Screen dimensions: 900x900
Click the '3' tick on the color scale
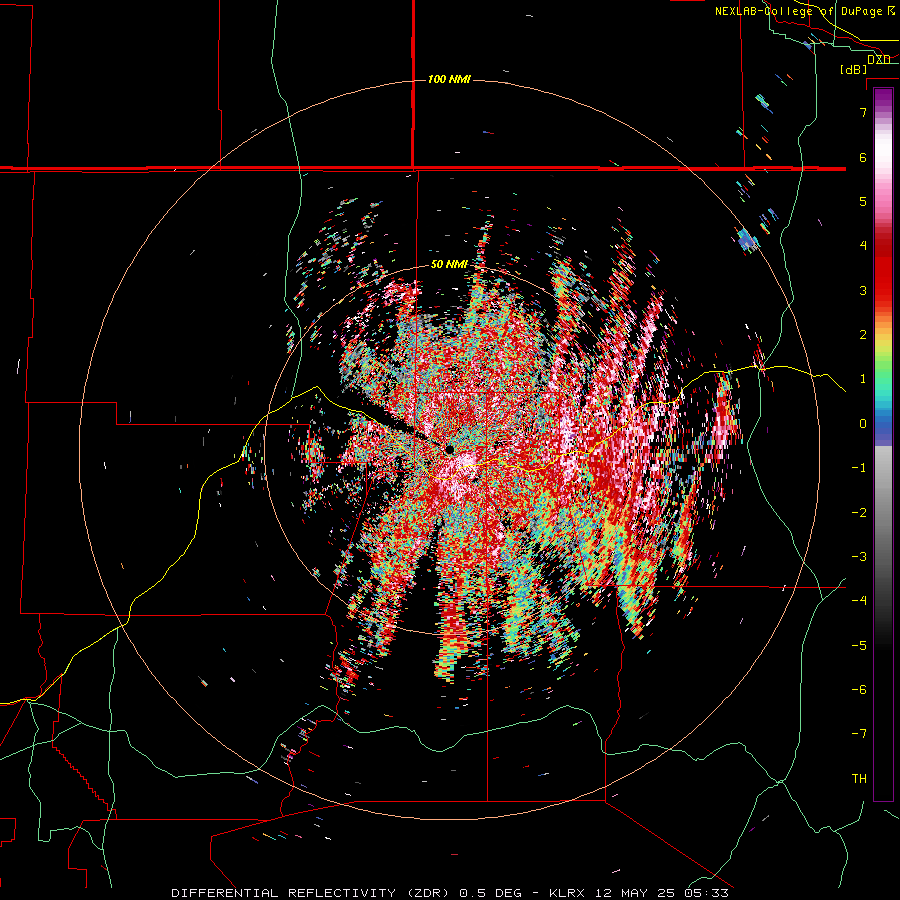pos(863,290)
